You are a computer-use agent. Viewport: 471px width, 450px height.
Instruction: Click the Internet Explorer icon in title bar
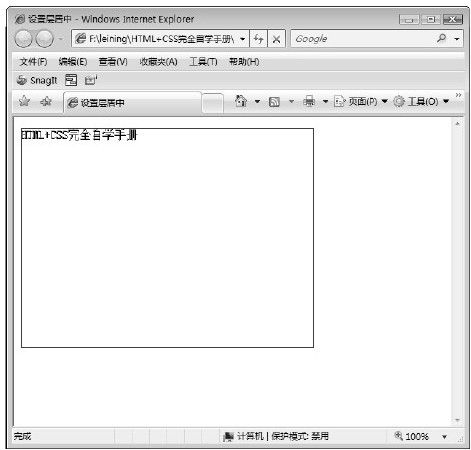pyautogui.click(x=20, y=19)
